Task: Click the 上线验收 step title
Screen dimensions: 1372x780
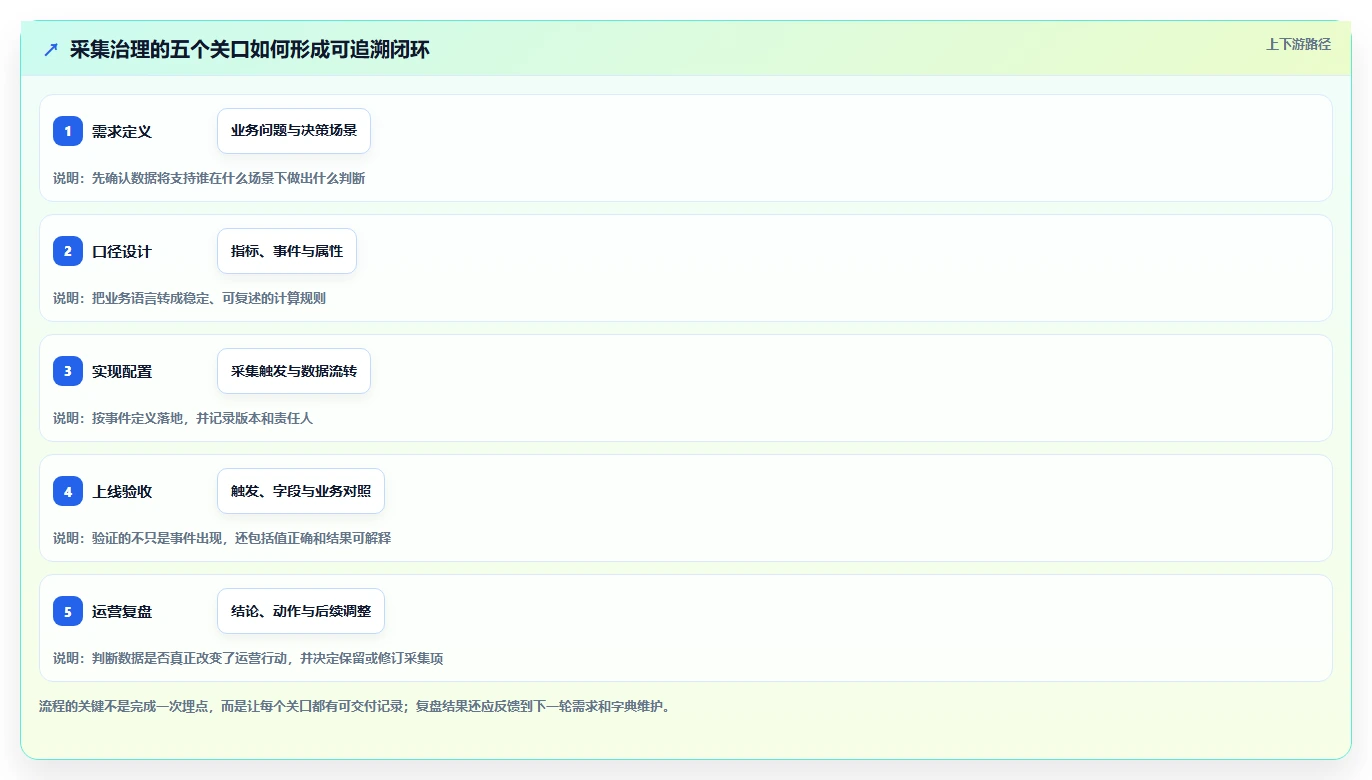Action: tap(122, 492)
